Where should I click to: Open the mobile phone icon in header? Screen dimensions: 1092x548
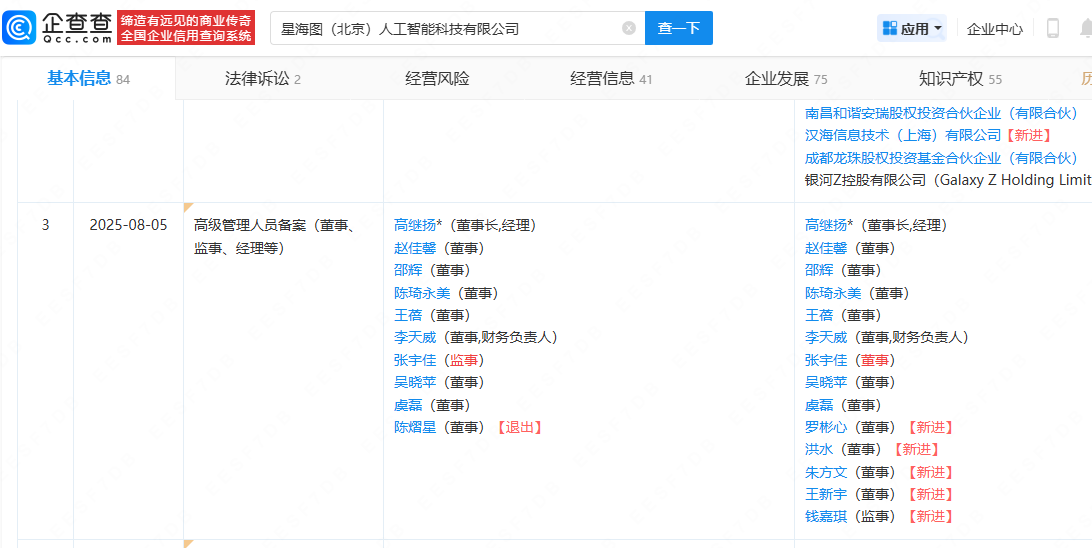pyautogui.click(x=1052, y=29)
